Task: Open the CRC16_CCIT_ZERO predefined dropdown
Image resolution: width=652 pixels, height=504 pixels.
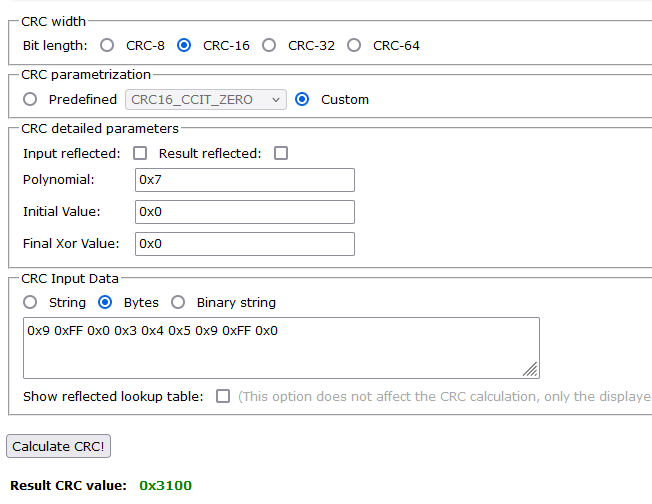Action: click(x=206, y=99)
